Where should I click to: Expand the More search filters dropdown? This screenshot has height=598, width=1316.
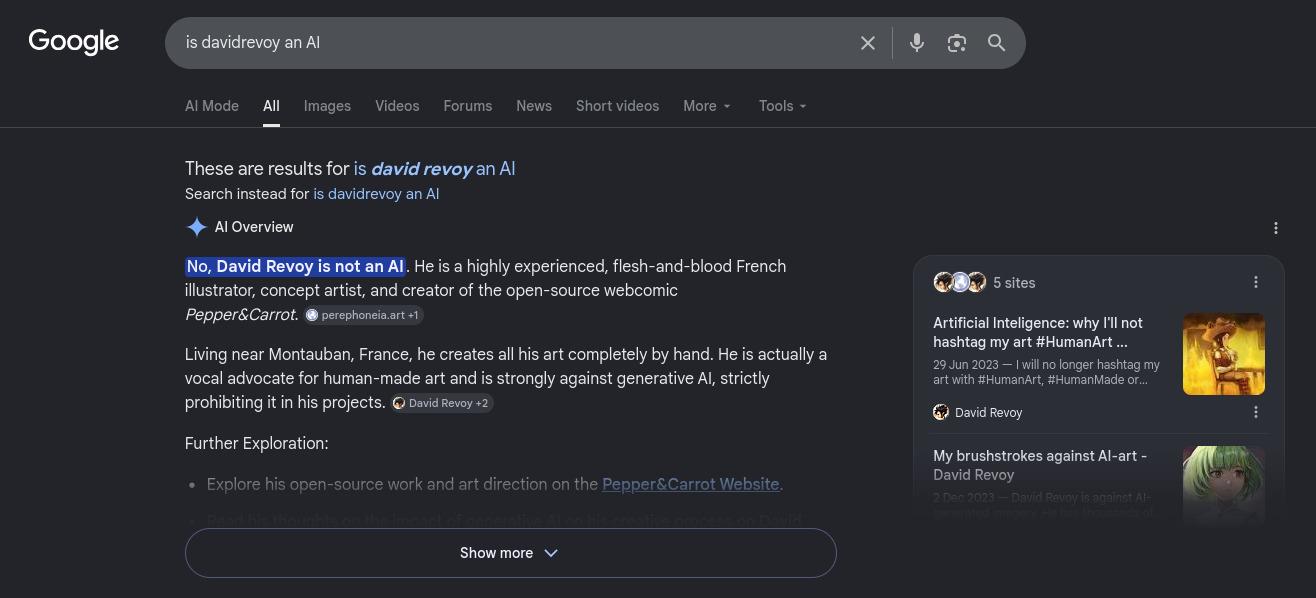pos(707,106)
